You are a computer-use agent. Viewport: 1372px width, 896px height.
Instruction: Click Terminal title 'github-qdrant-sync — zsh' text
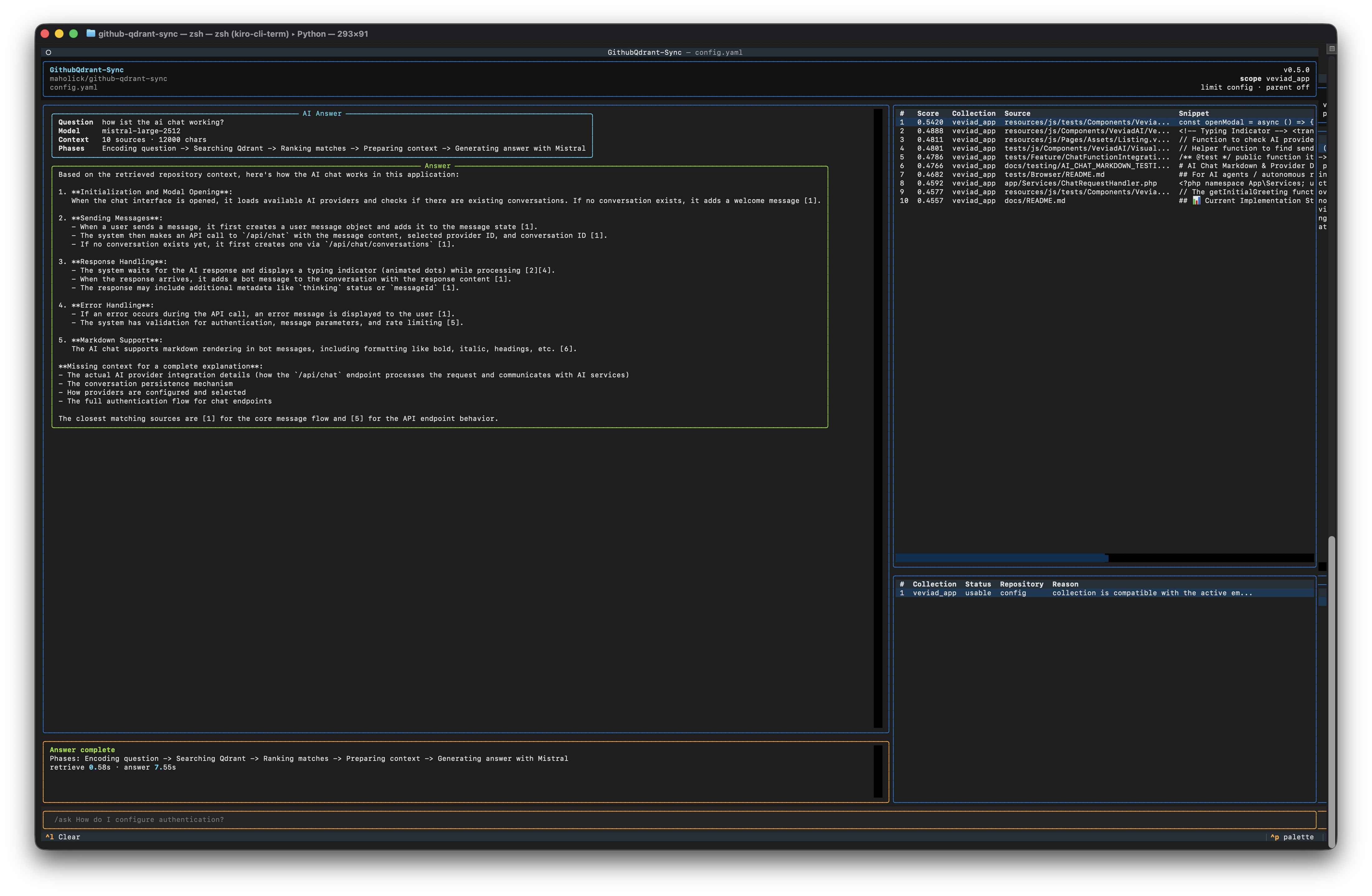(x=151, y=34)
